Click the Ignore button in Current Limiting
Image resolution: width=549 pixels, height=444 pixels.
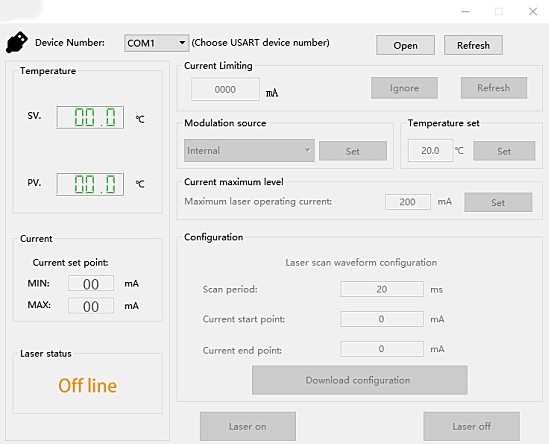point(404,88)
